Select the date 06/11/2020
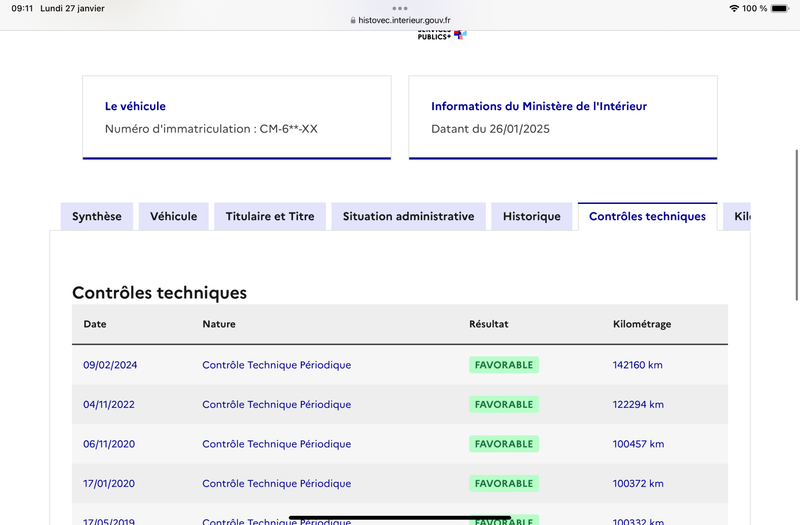800x525 pixels. [109, 444]
